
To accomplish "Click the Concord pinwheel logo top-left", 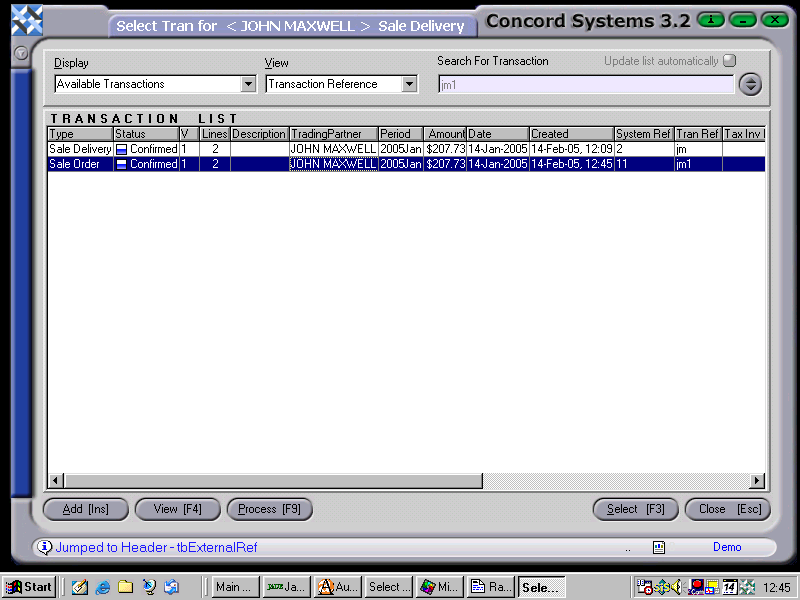I will click(x=25, y=18).
